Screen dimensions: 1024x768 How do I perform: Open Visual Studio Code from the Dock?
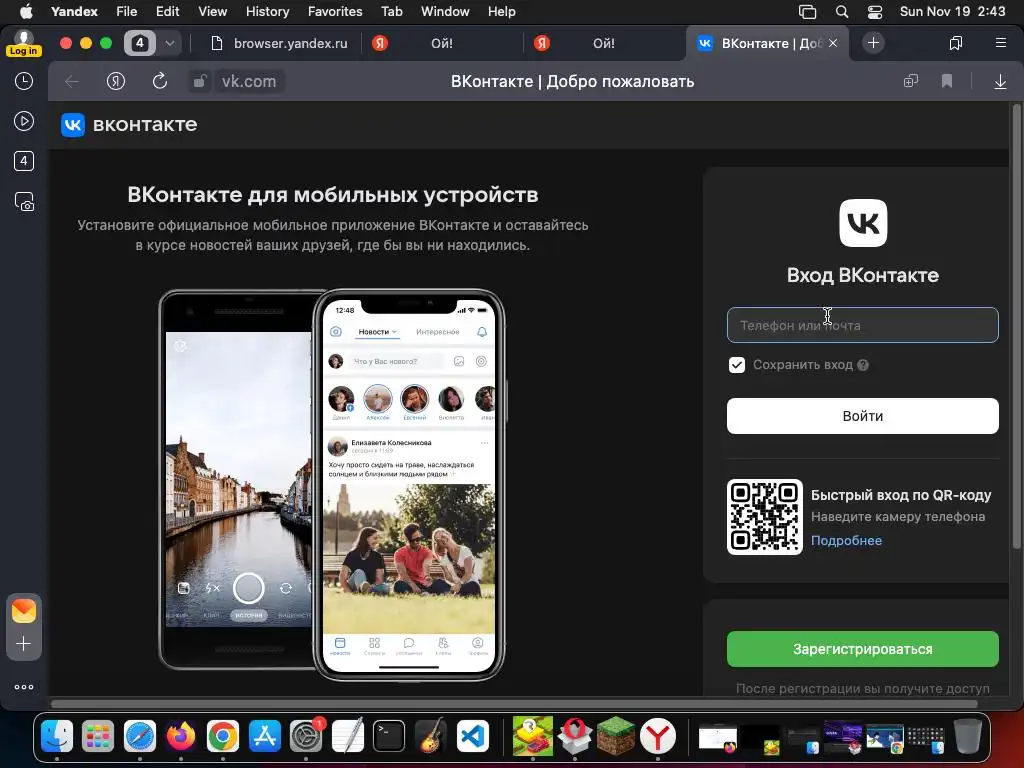473,737
